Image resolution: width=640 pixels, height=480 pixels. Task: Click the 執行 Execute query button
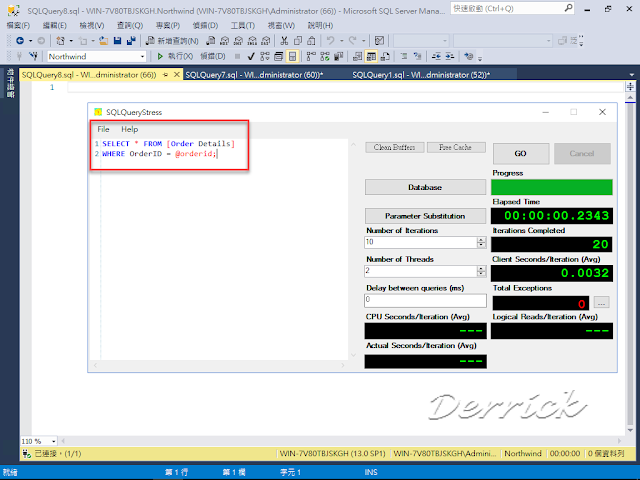(175, 56)
